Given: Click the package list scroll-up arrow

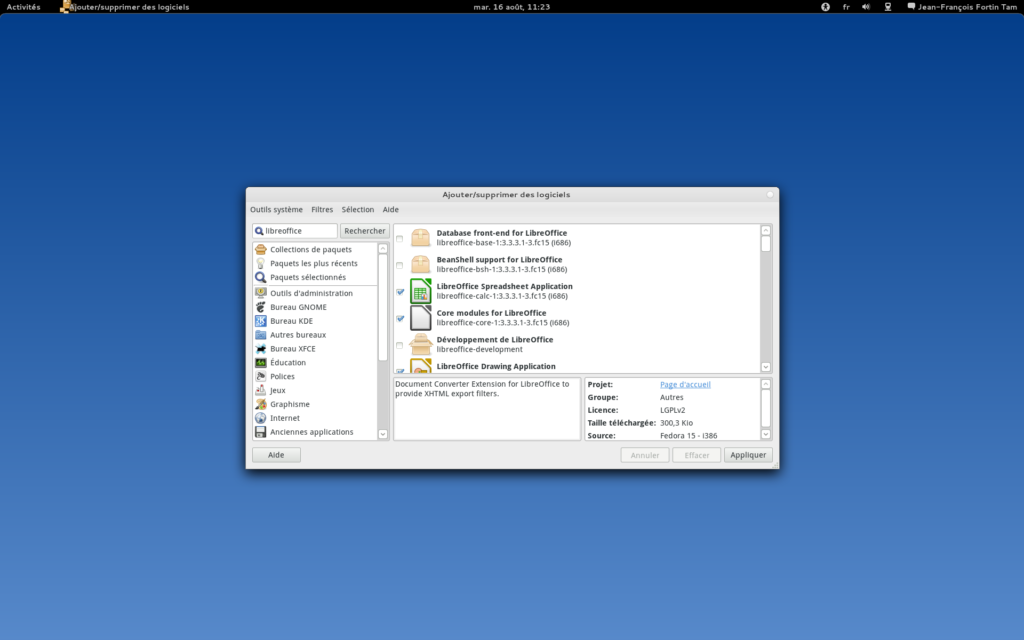Looking at the screenshot, I should coord(765,230).
